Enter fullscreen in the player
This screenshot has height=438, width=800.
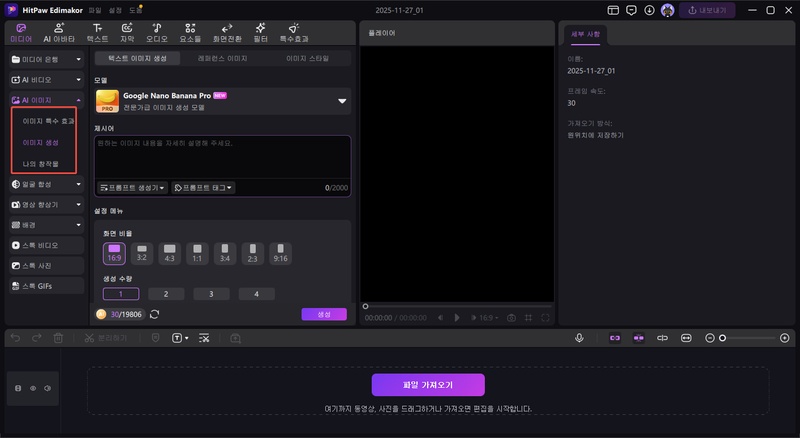[545, 318]
